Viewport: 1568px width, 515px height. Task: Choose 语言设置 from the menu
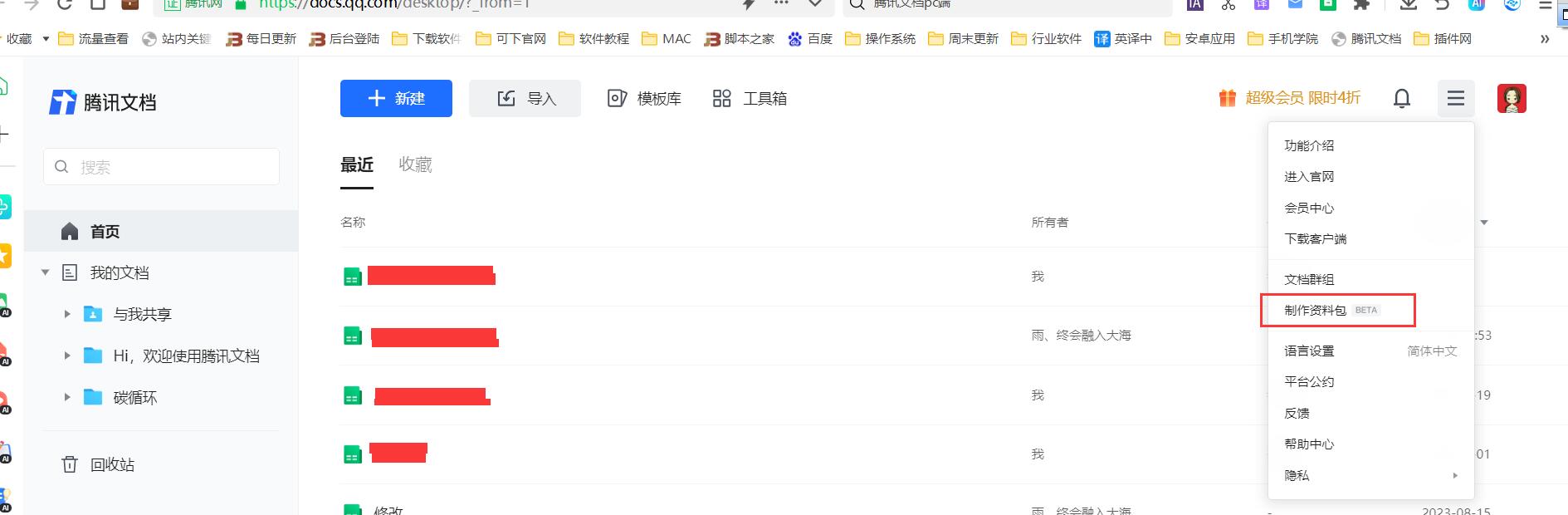coord(1309,351)
